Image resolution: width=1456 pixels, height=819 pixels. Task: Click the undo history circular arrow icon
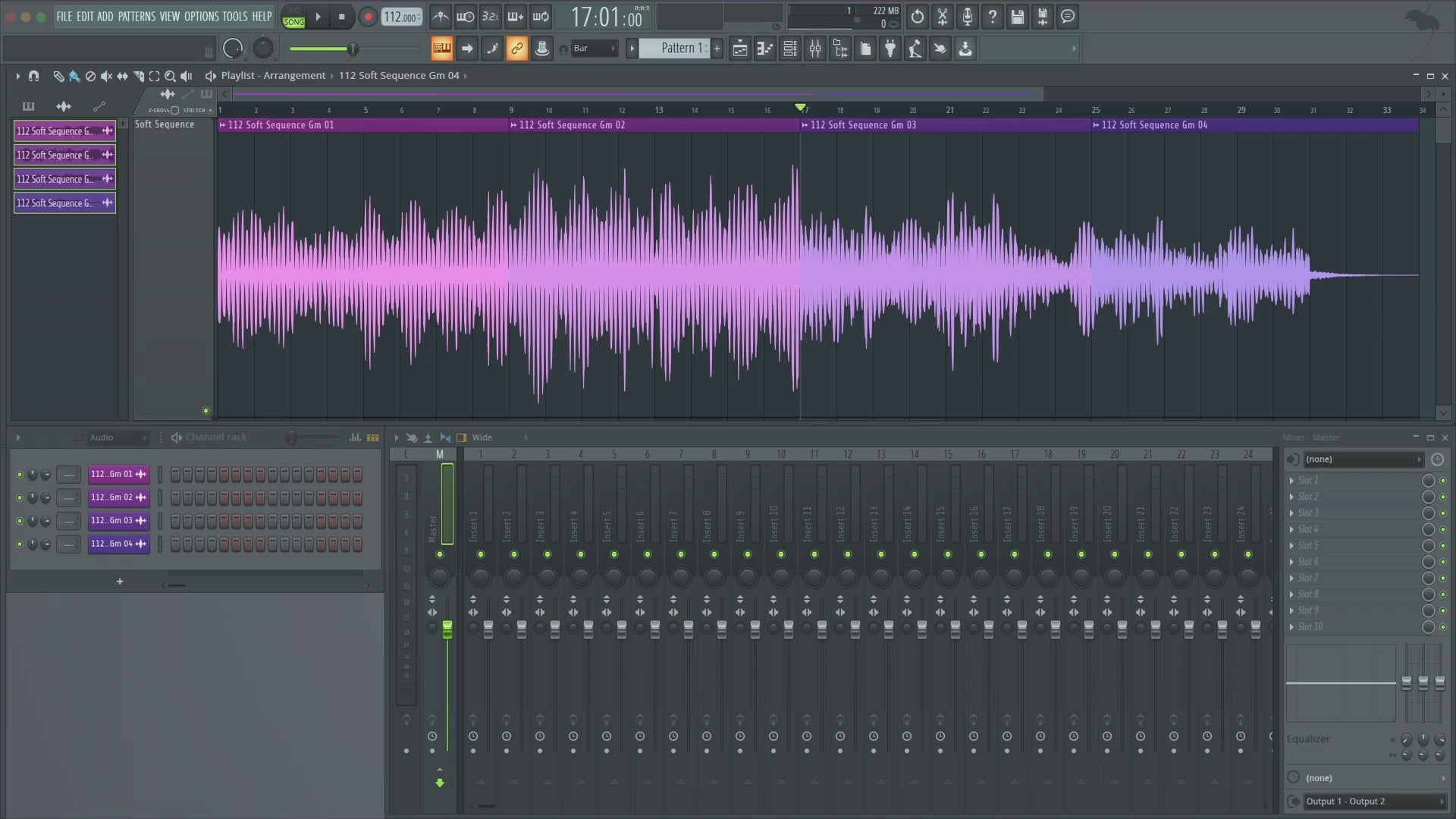(918, 16)
